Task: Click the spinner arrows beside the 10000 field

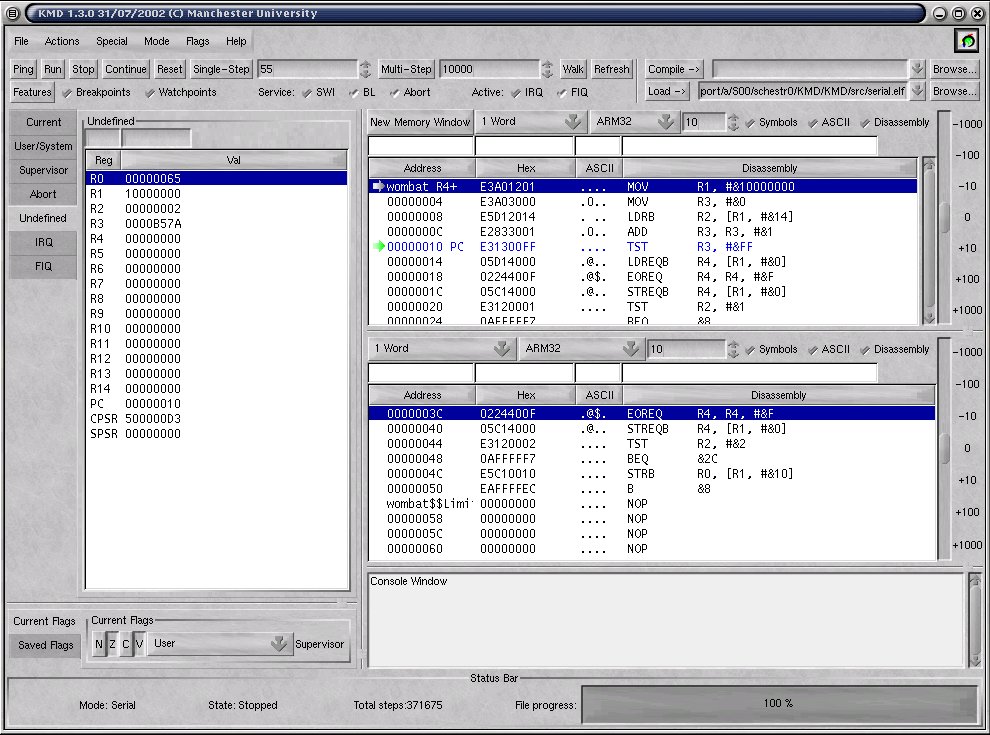Action: [547, 69]
